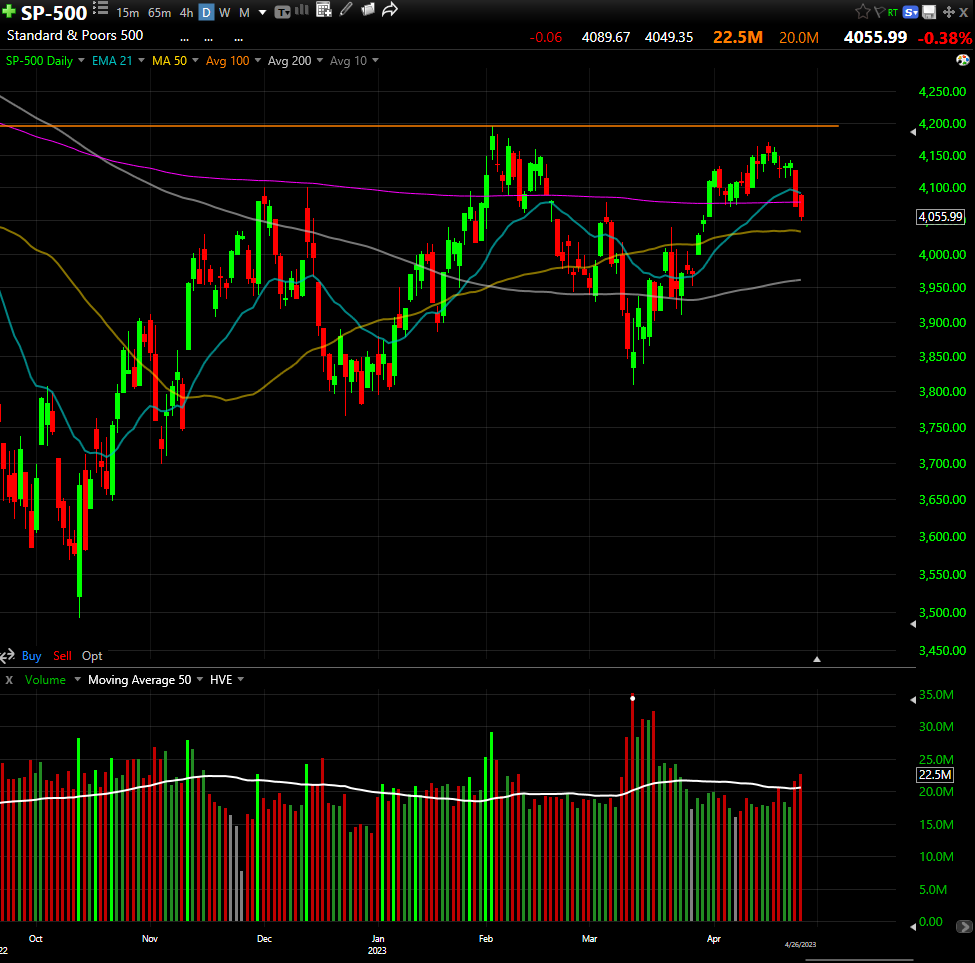This screenshot has height=963, width=975.
Task: Click the orange 22.5M volume value in the header
Action: (x=737, y=37)
